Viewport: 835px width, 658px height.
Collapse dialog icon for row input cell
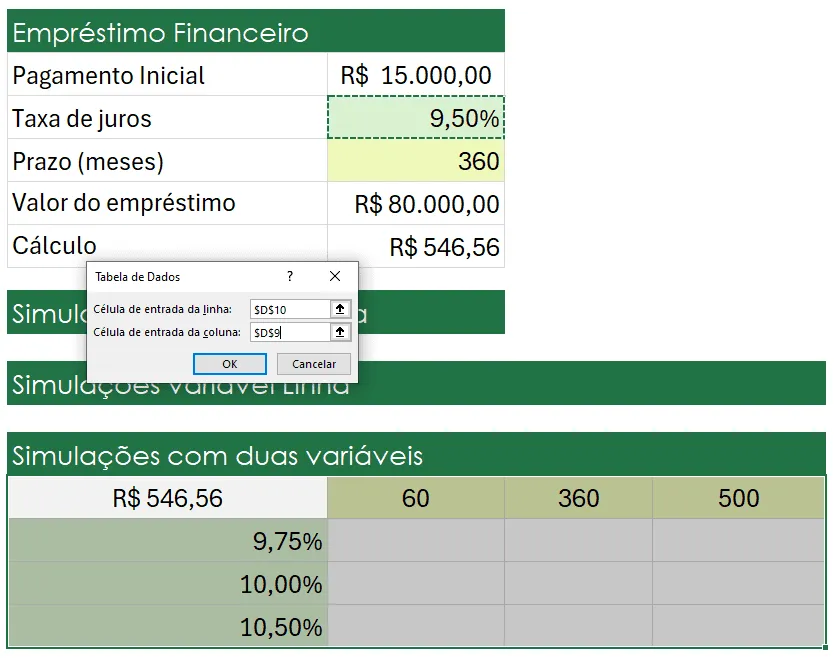tap(340, 309)
